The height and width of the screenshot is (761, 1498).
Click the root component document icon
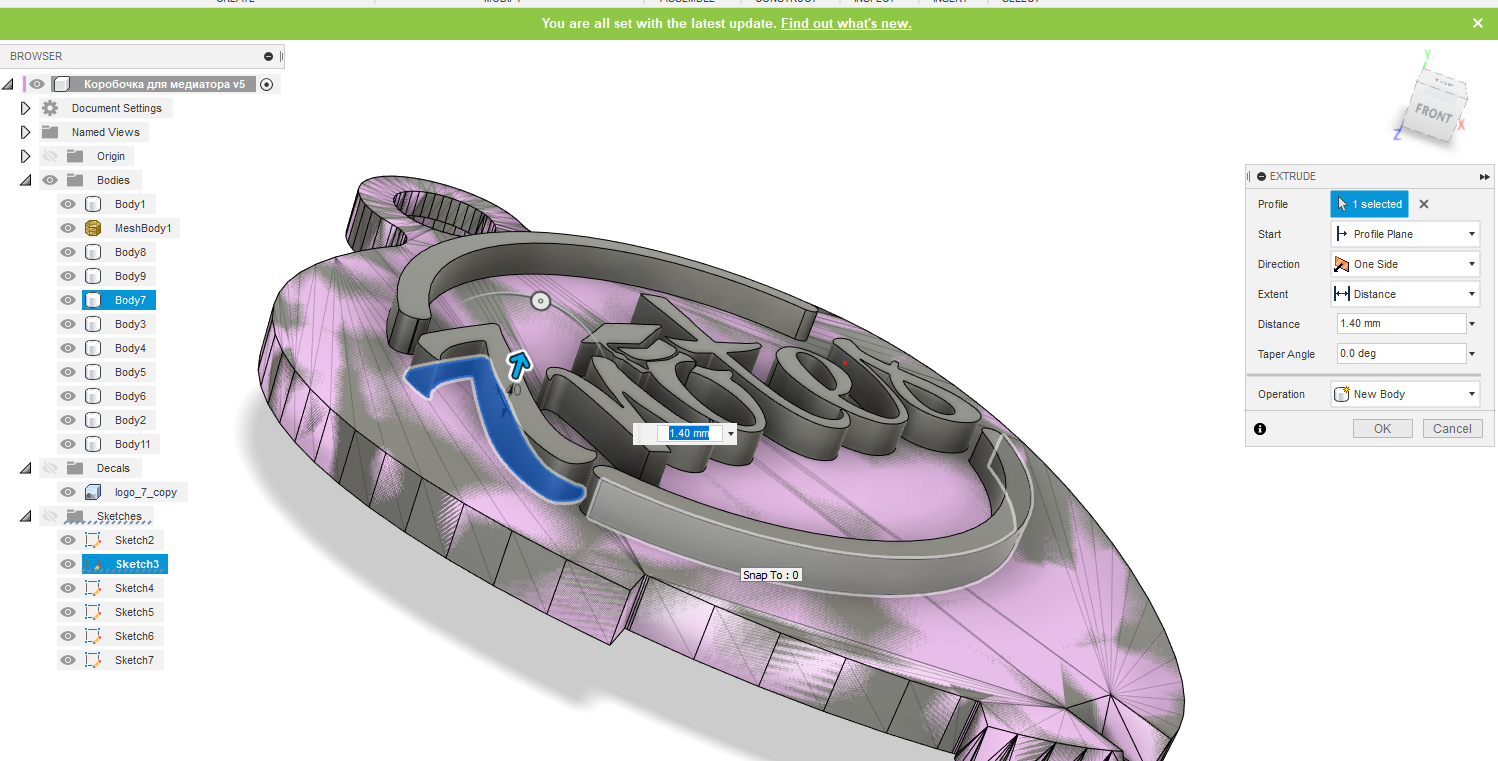(x=62, y=84)
